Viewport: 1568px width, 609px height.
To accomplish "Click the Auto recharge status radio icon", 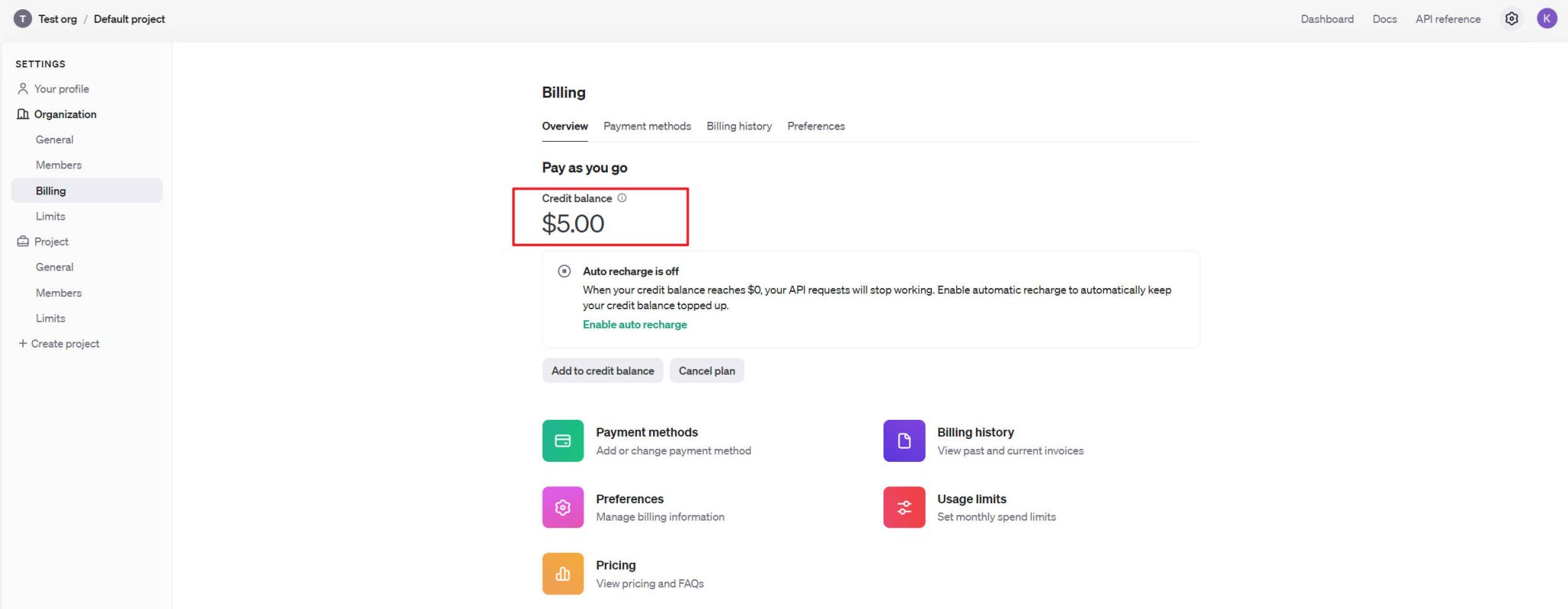I will [x=564, y=271].
